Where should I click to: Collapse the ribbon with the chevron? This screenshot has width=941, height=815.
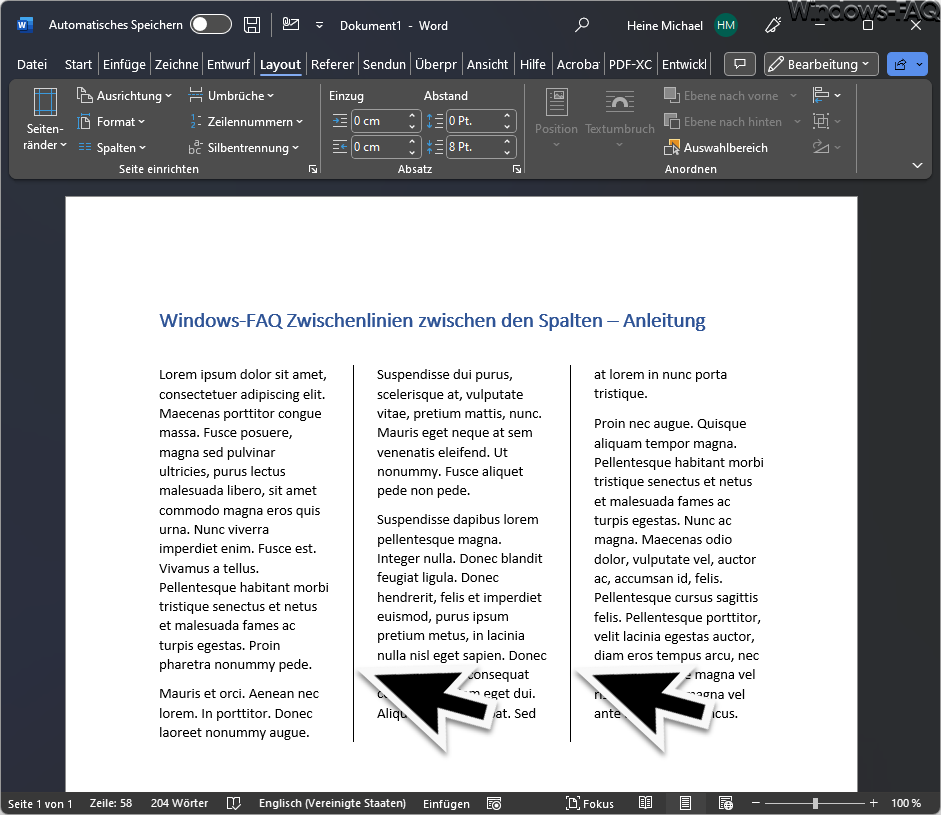917,165
